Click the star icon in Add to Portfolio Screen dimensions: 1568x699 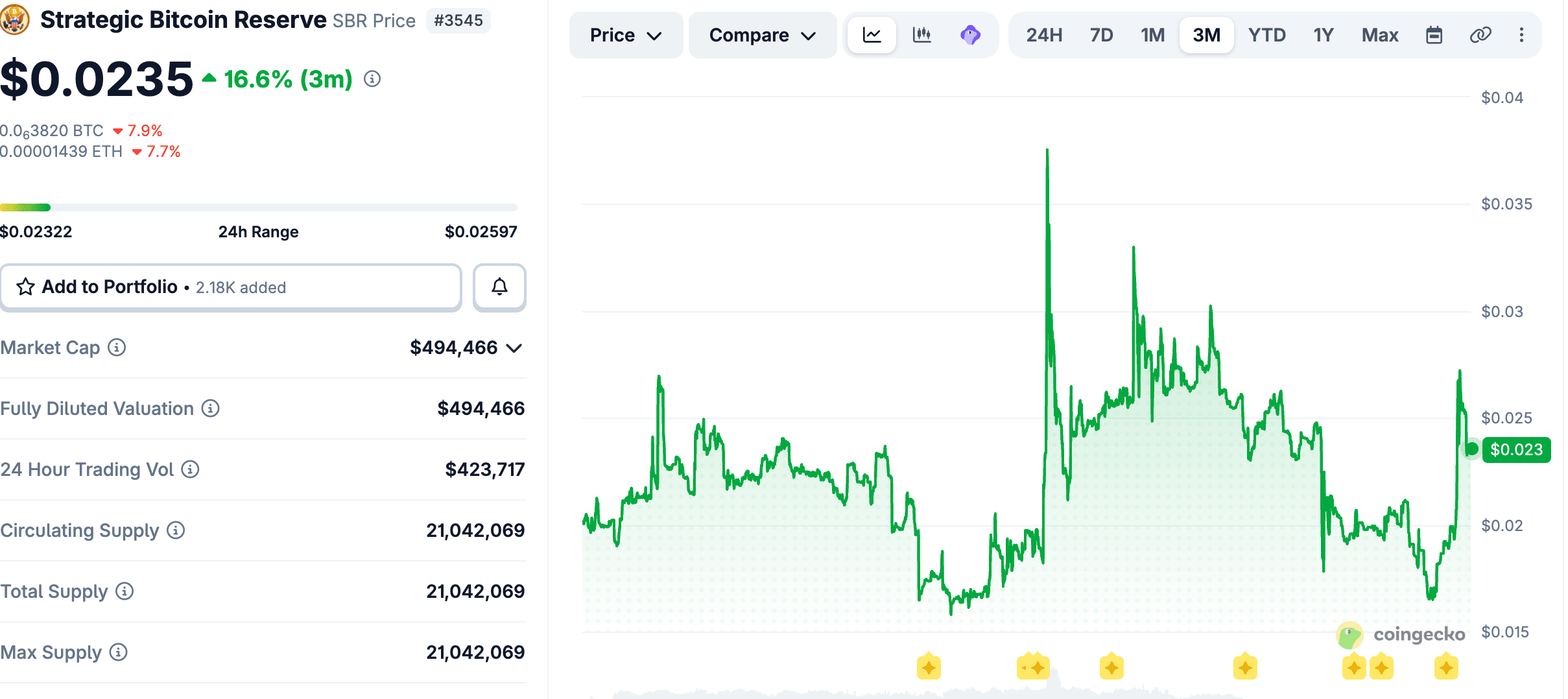click(x=25, y=287)
